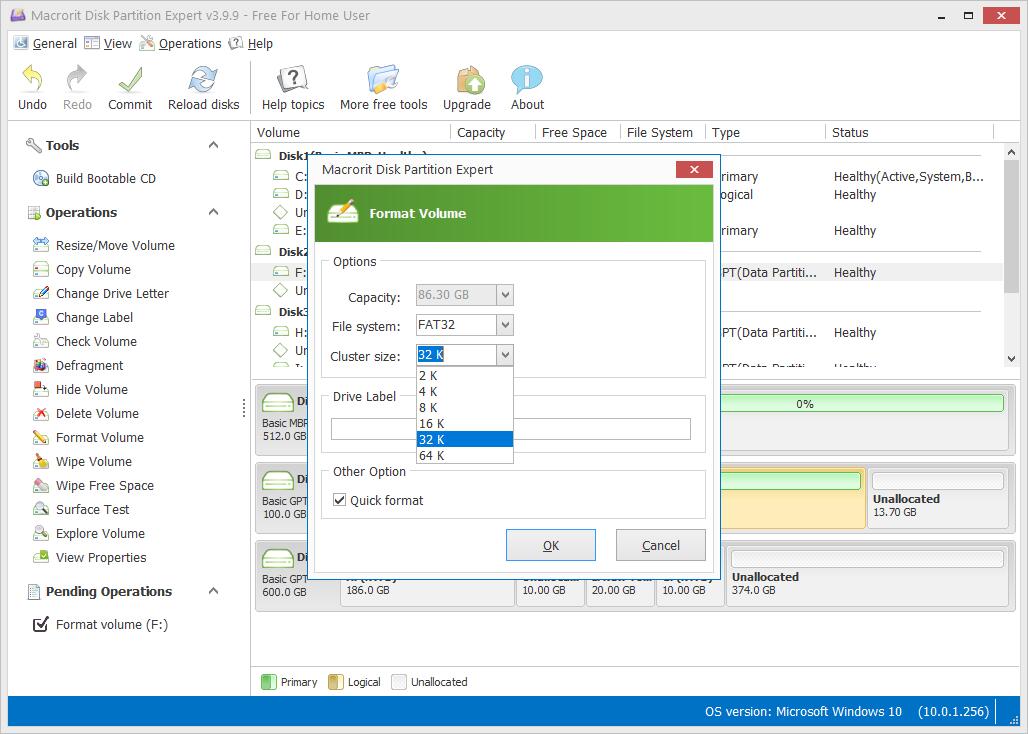Choose Hide Volume operation
Screen dimensions: 1028x734
pos(92,390)
